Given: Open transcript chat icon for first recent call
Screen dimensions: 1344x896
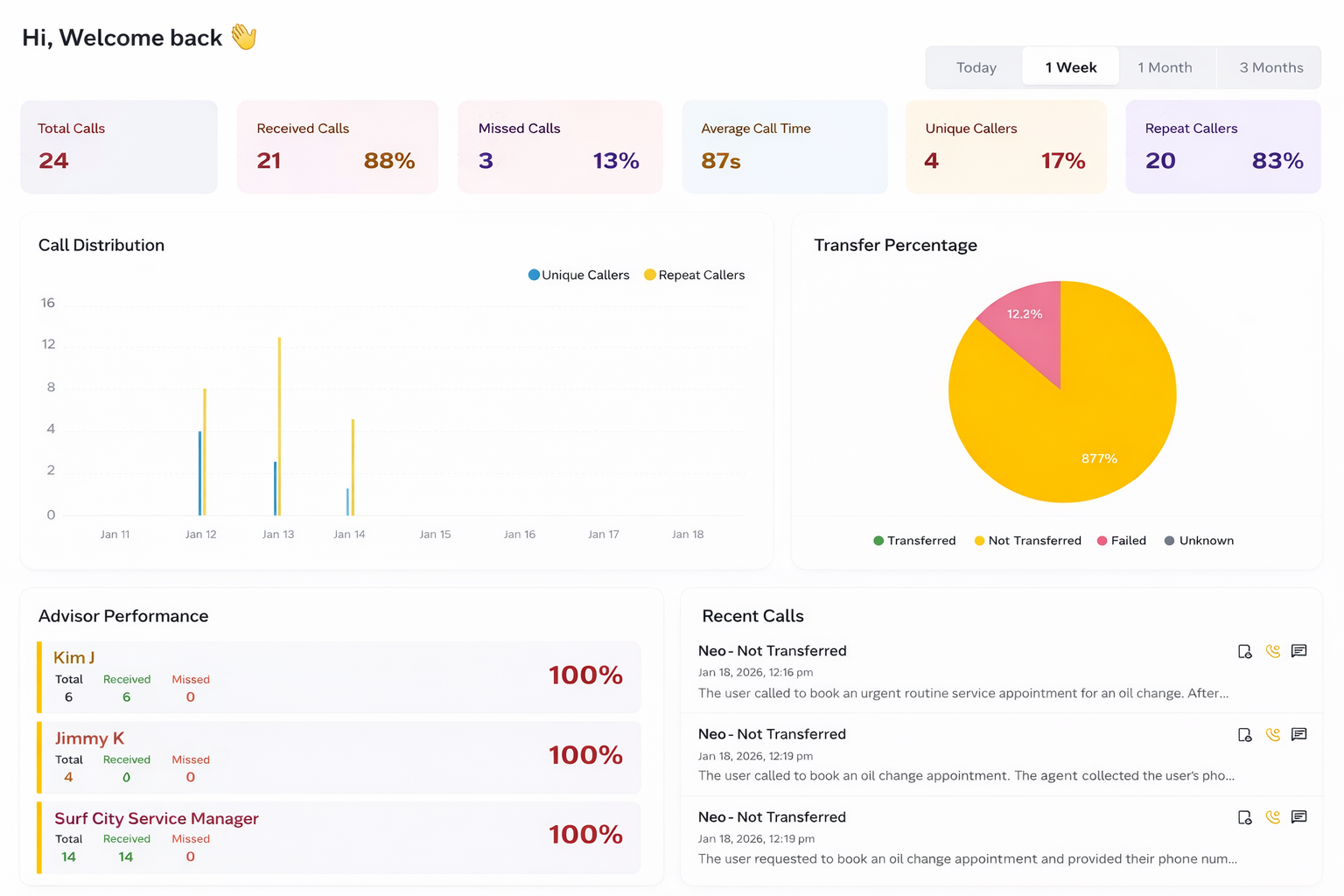Looking at the screenshot, I should pyautogui.click(x=1299, y=651).
